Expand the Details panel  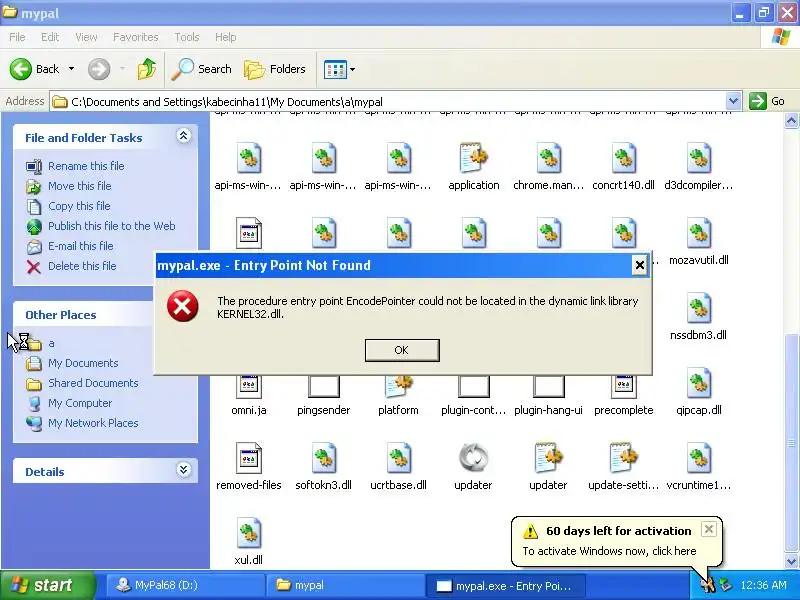[184, 469]
